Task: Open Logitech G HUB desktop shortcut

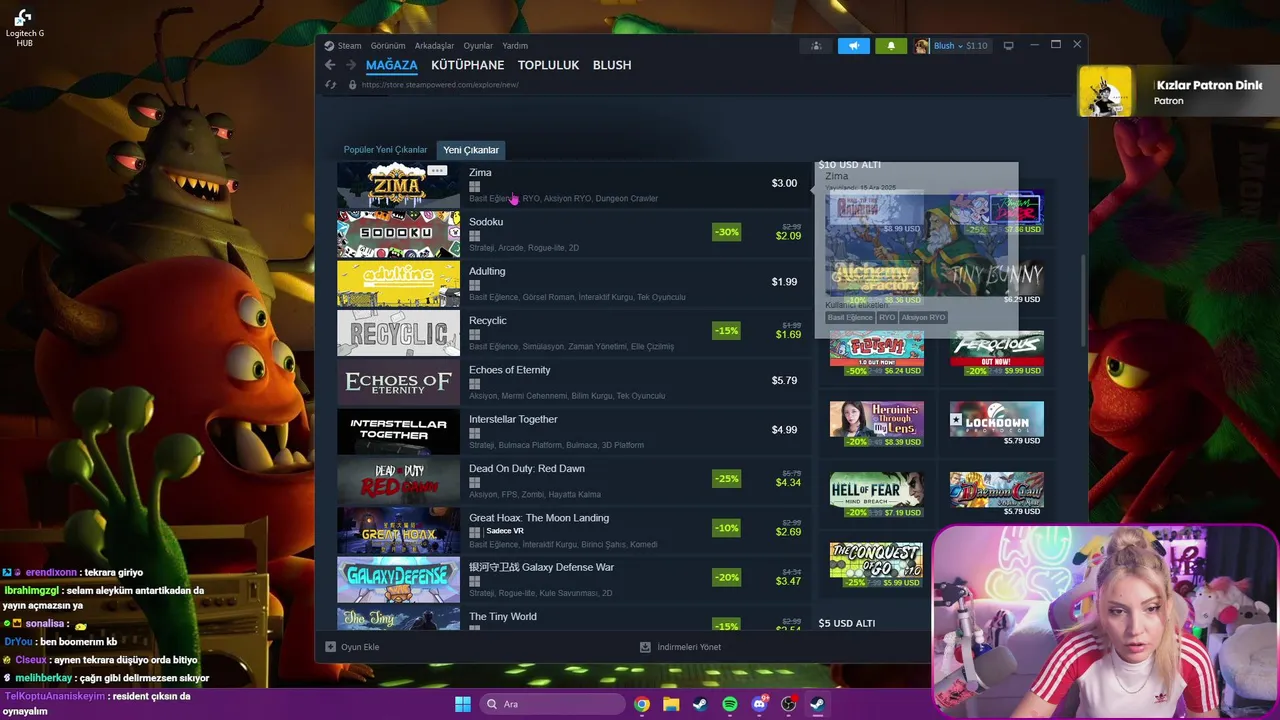Action: click(24, 28)
